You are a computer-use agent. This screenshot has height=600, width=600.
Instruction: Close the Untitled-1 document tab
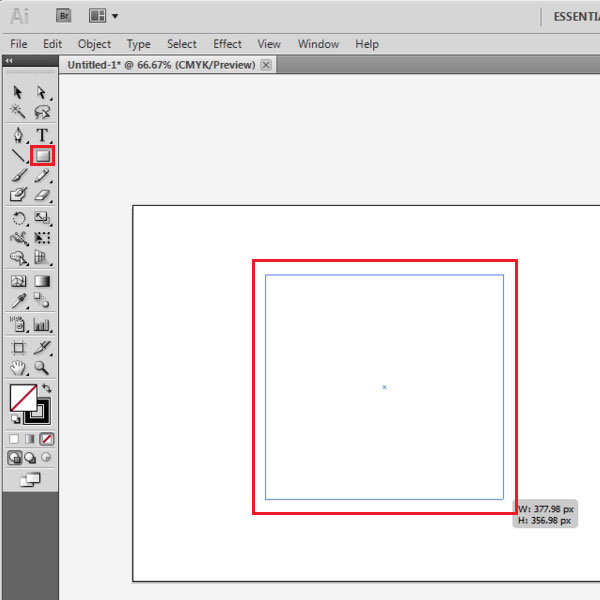[x=266, y=65]
